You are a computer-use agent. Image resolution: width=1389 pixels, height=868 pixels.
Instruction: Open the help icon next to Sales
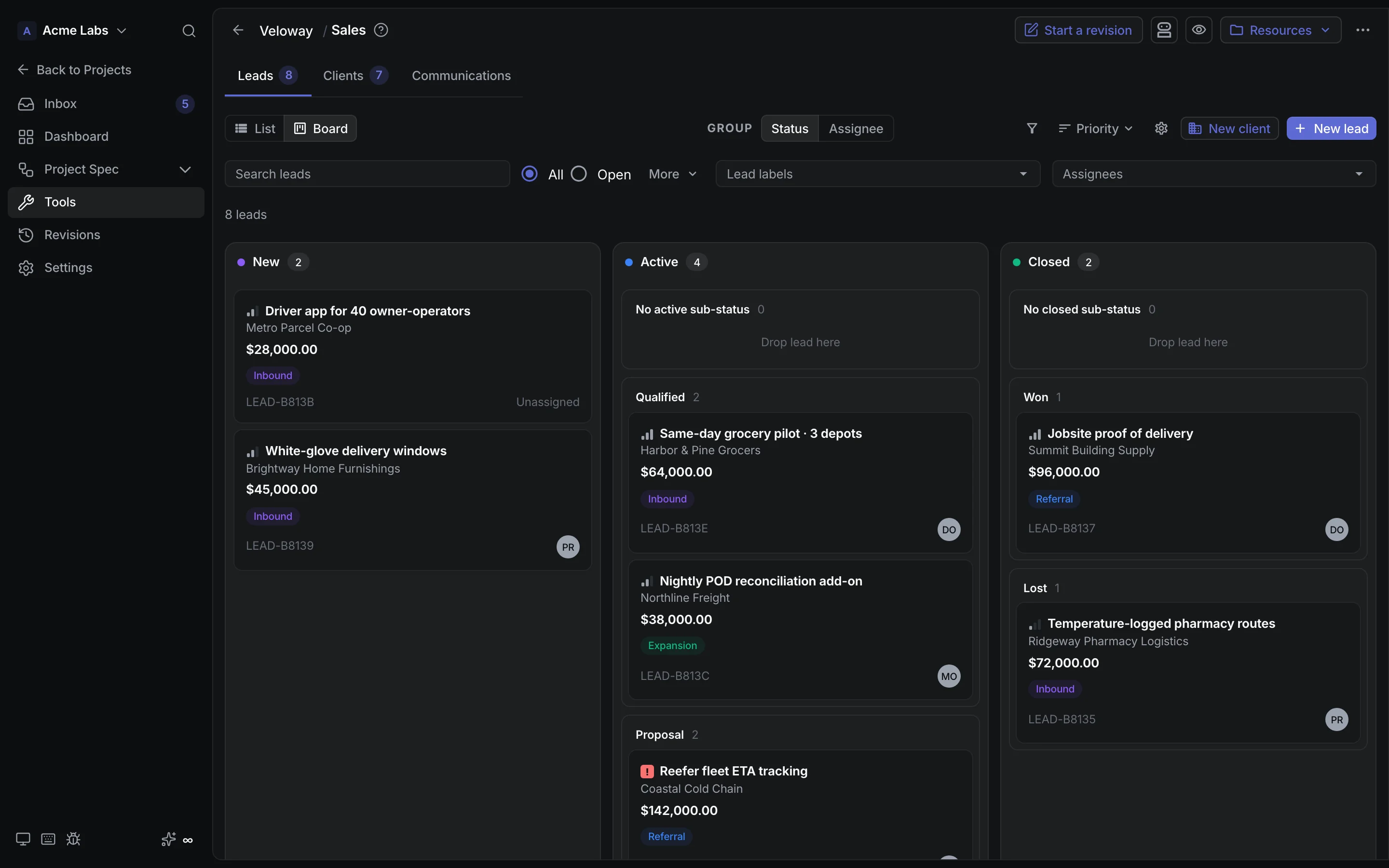[381, 30]
